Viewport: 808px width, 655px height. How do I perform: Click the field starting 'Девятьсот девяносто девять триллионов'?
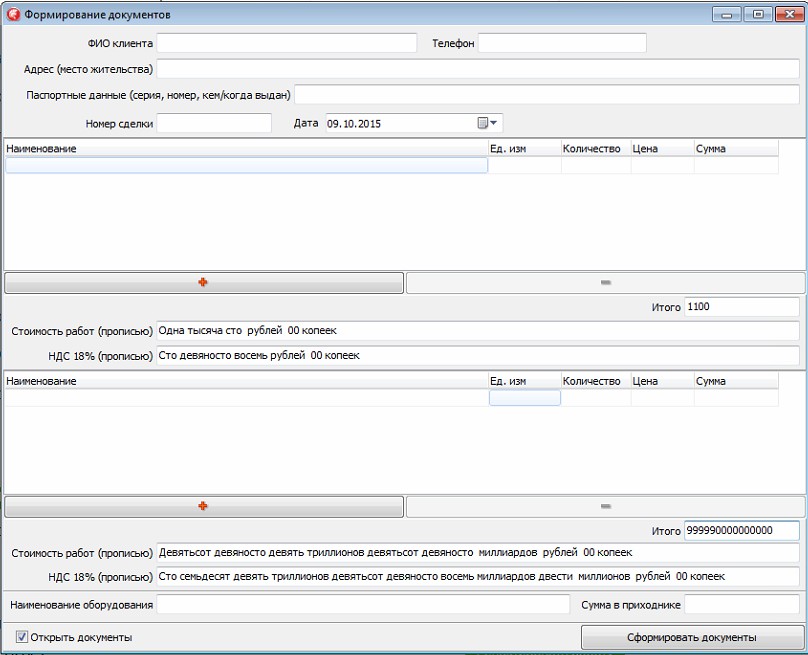coord(478,552)
